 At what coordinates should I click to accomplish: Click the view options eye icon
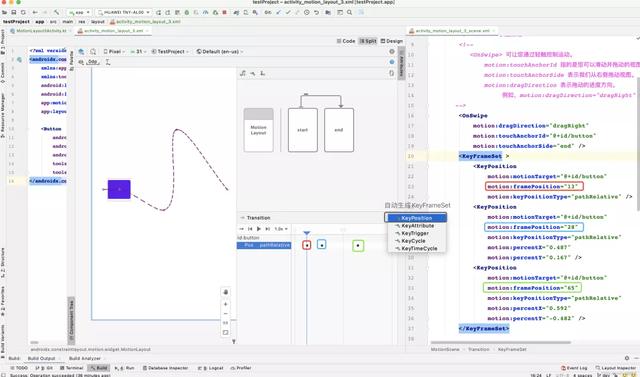tap(81, 62)
